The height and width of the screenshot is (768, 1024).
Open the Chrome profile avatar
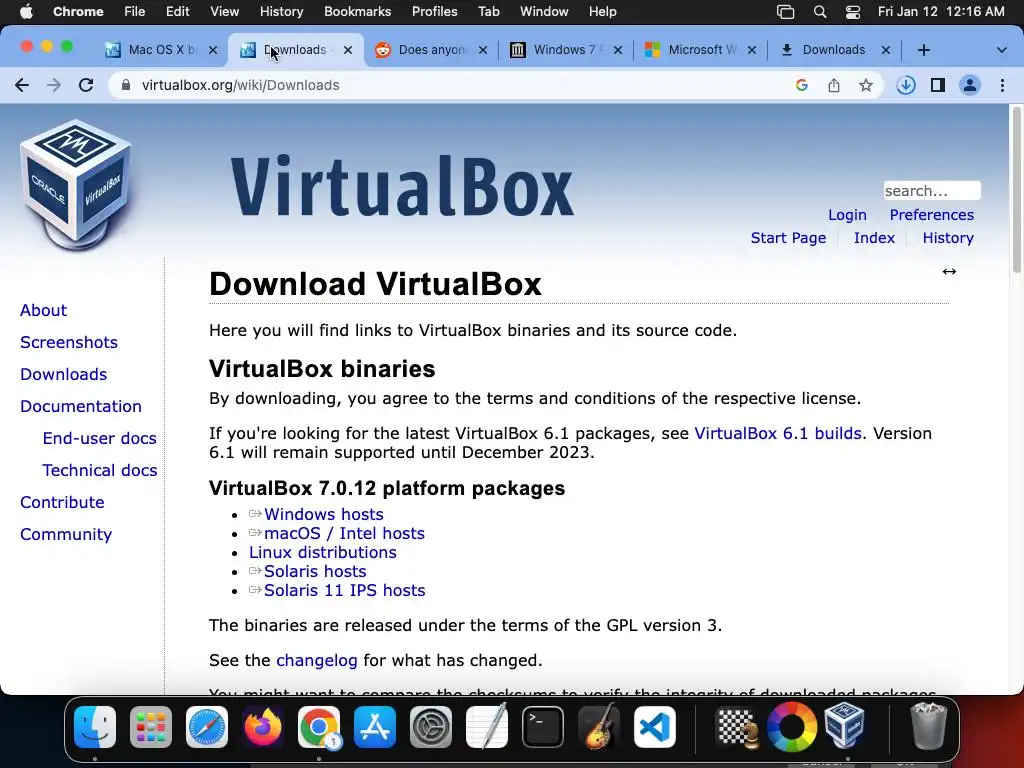[970, 85]
